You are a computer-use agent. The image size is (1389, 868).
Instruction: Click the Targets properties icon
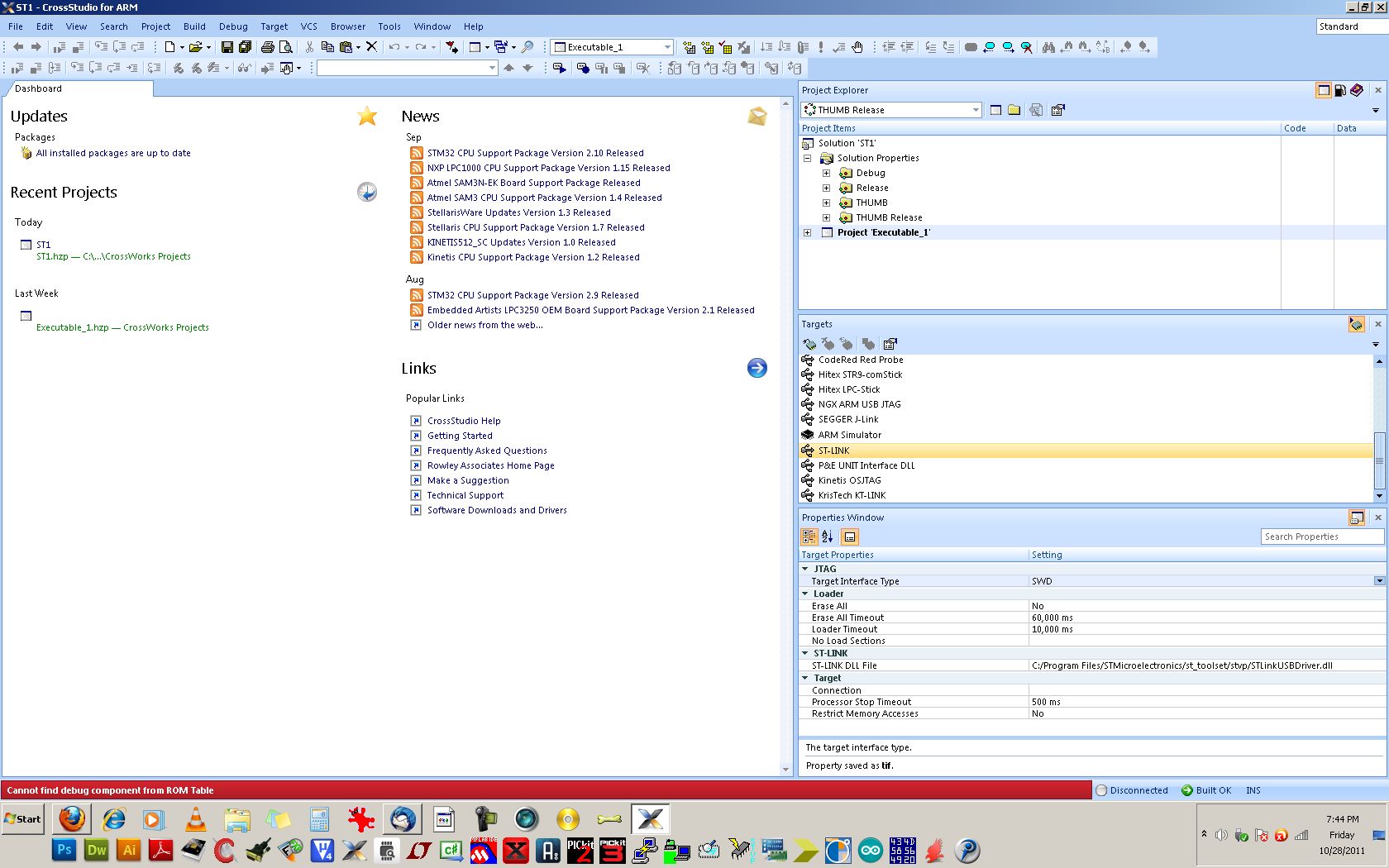pyautogui.click(x=890, y=344)
